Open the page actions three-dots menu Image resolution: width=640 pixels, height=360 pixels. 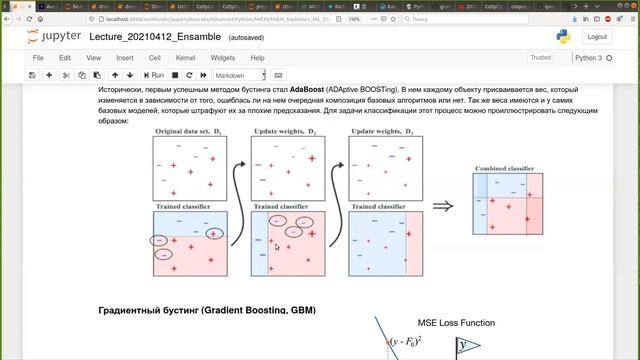click(x=373, y=19)
